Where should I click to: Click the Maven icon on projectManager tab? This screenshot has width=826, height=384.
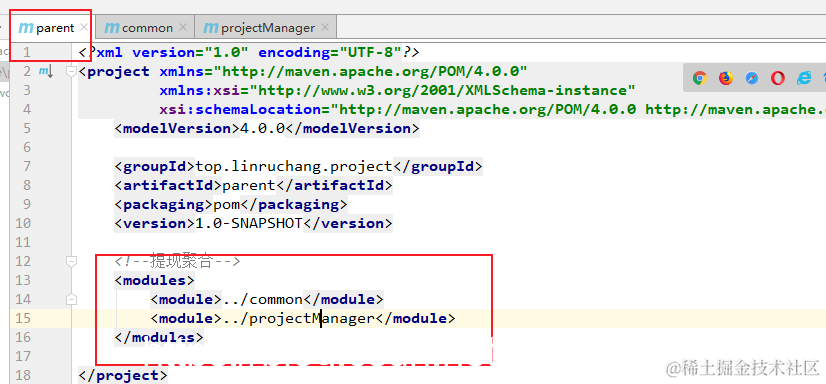tap(211, 27)
